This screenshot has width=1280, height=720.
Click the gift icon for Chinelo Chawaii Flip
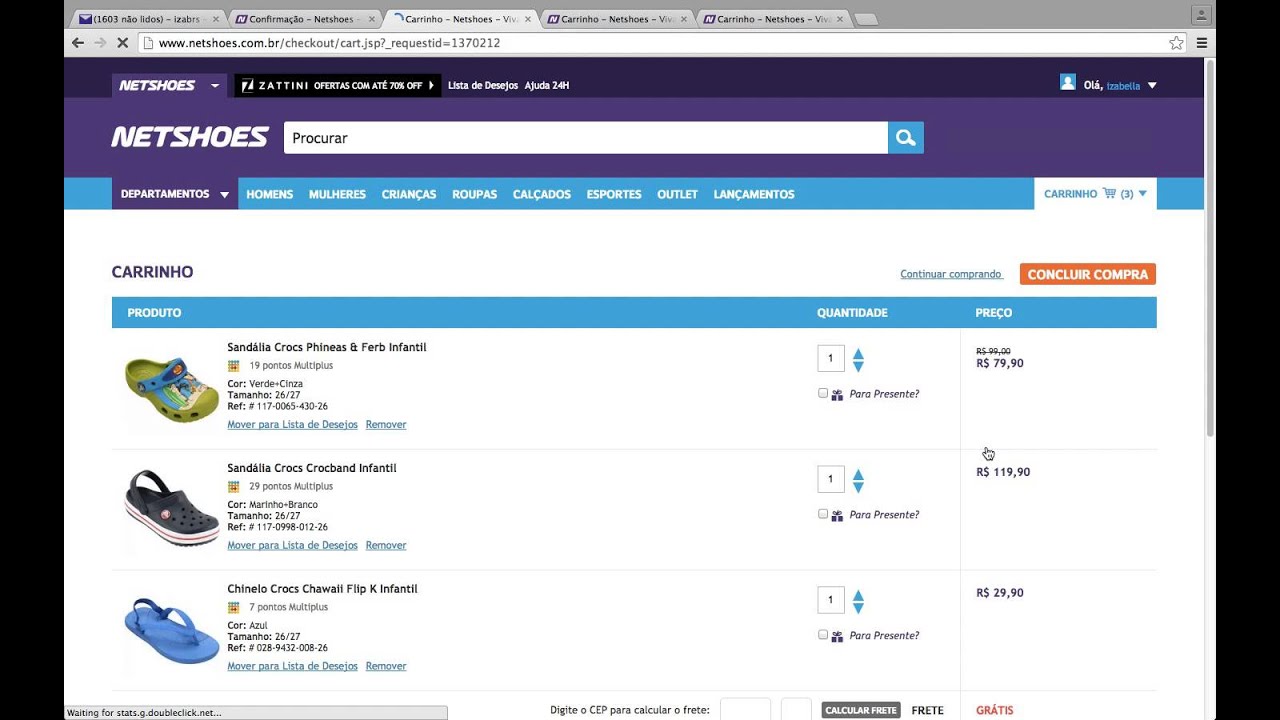[837, 637]
